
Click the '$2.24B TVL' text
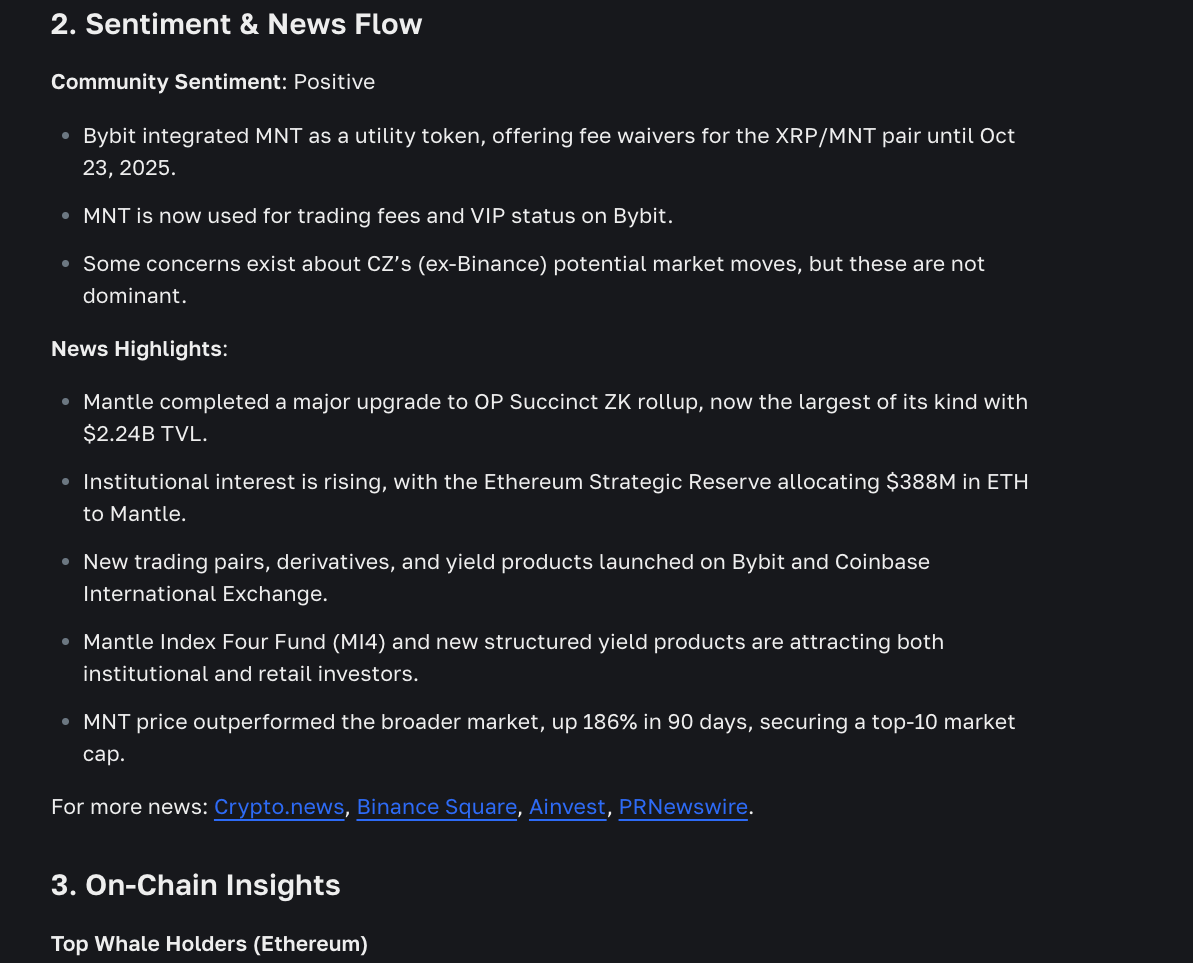[145, 434]
